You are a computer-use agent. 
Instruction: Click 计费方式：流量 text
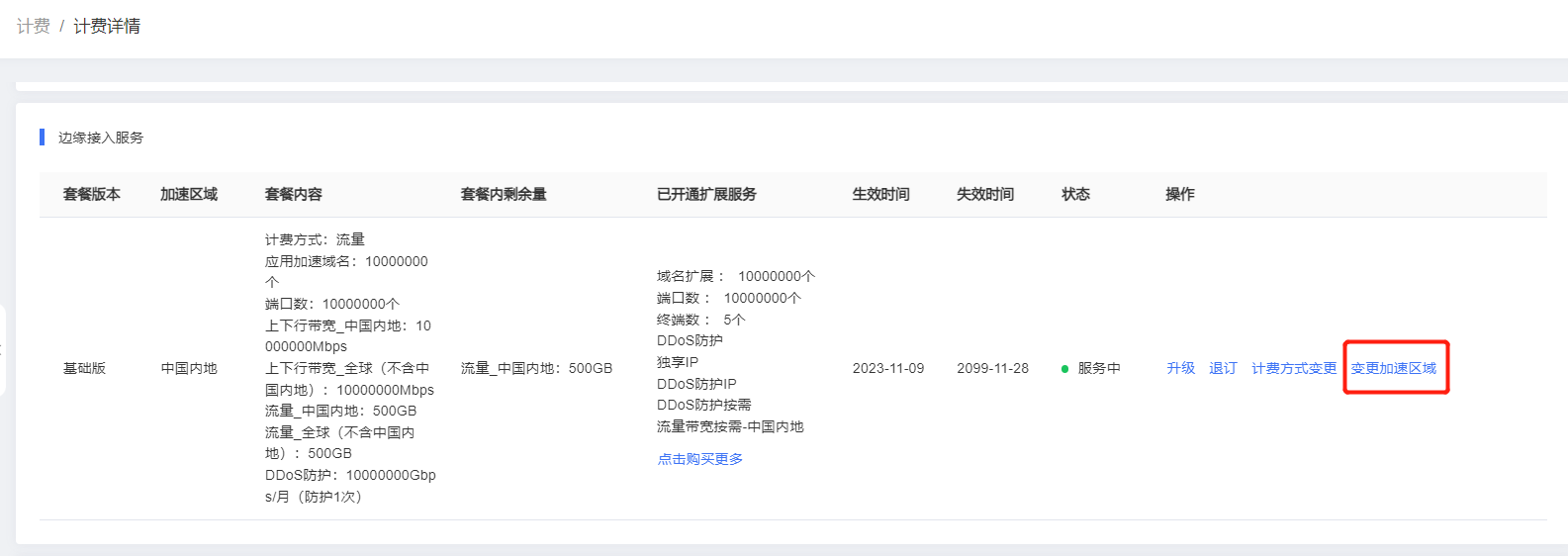pyautogui.click(x=315, y=239)
